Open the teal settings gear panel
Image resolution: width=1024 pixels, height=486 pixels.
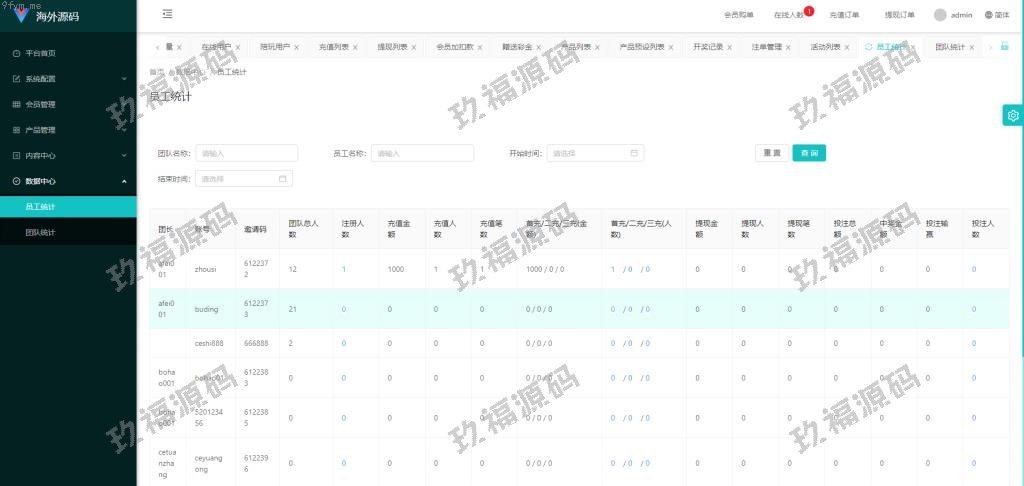(1013, 115)
